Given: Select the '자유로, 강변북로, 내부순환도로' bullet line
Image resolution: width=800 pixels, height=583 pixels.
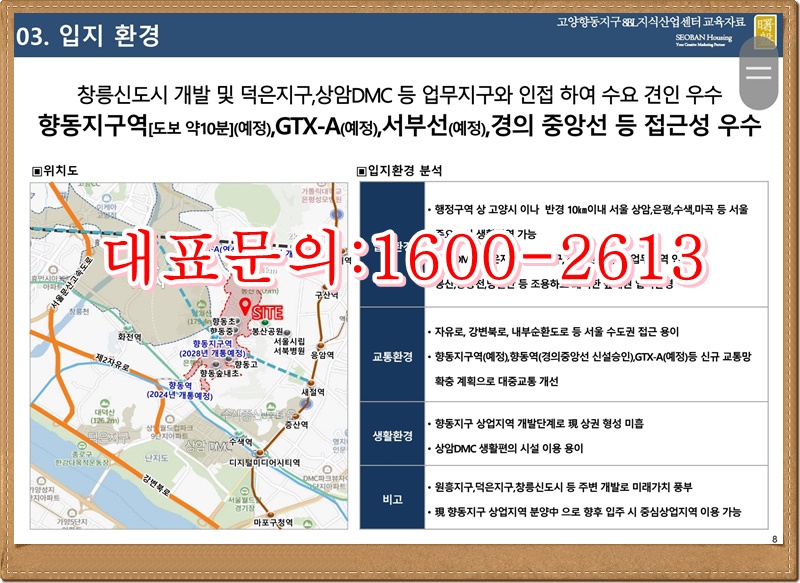Looking at the screenshot, I should pyautogui.click(x=557, y=332).
